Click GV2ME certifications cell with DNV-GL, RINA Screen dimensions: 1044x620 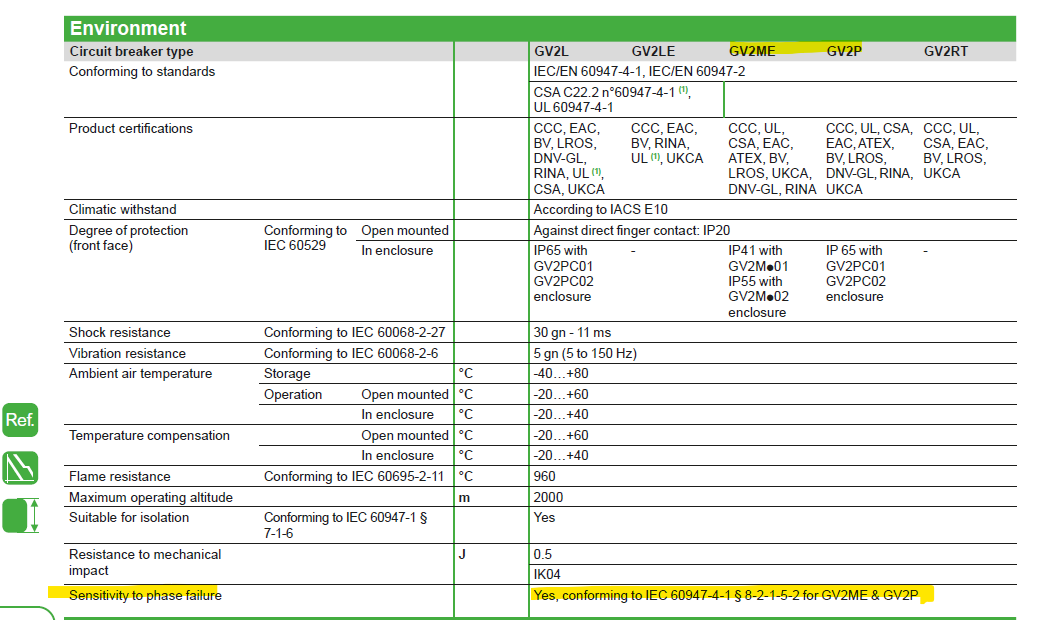click(772, 158)
